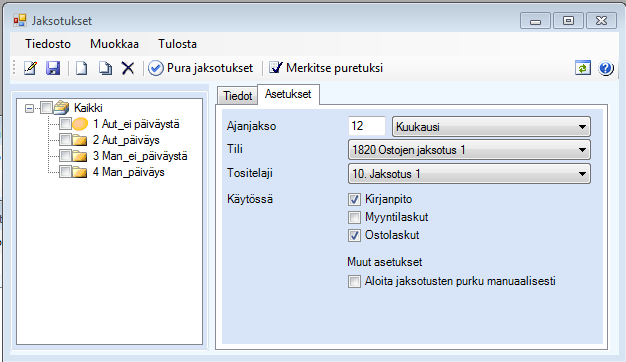Click the save floppy disk icon
The height and width of the screenshot is (362, 626).
(53, 68)
